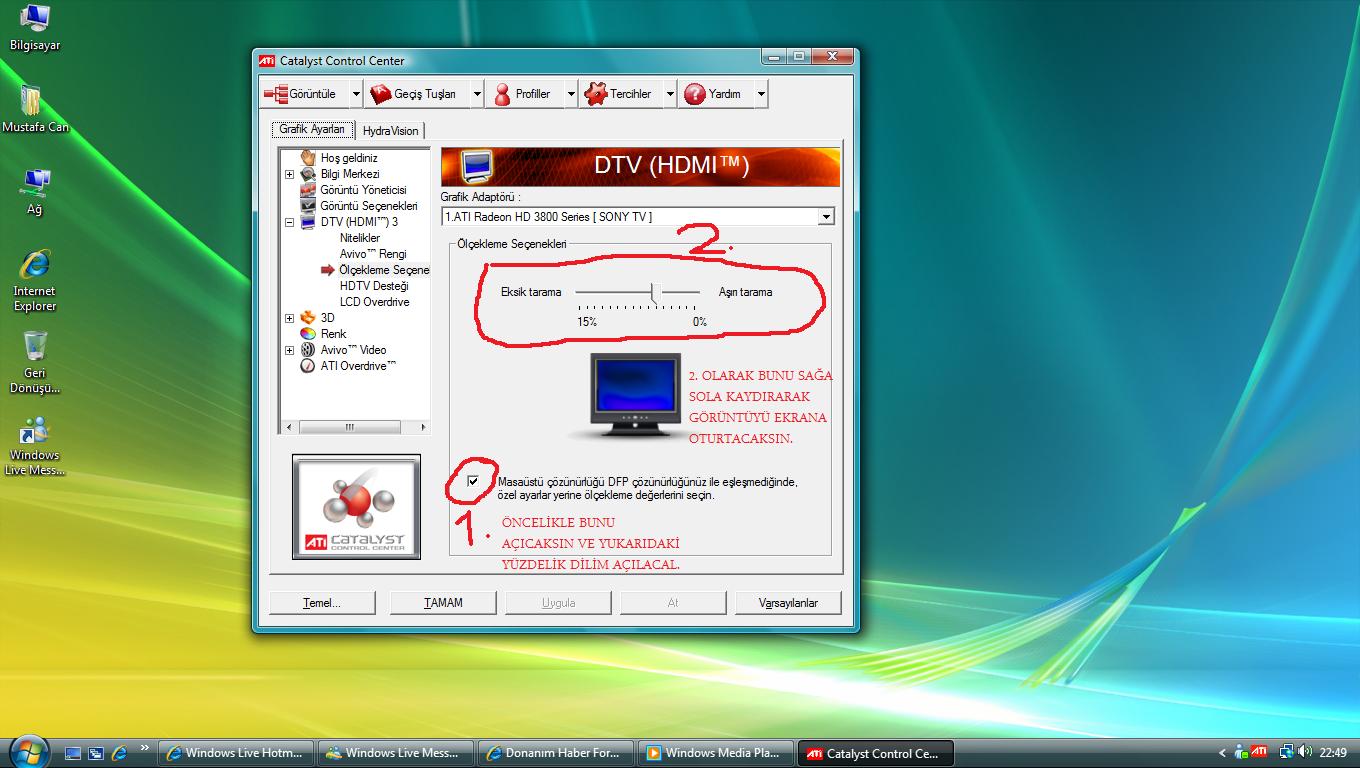
Task: Select DTV (HDMI) 3 tree item
Action: click(358, 222)
